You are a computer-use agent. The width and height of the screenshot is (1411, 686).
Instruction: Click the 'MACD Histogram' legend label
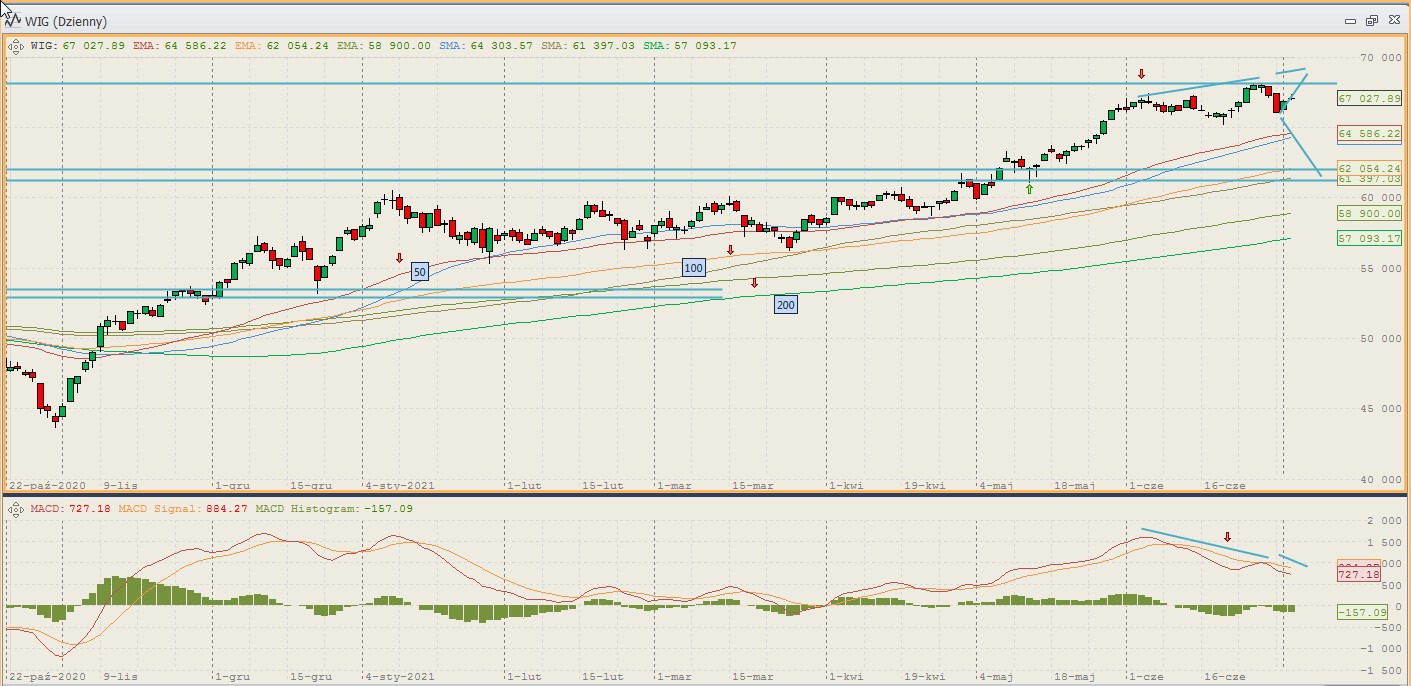(303, 509)
